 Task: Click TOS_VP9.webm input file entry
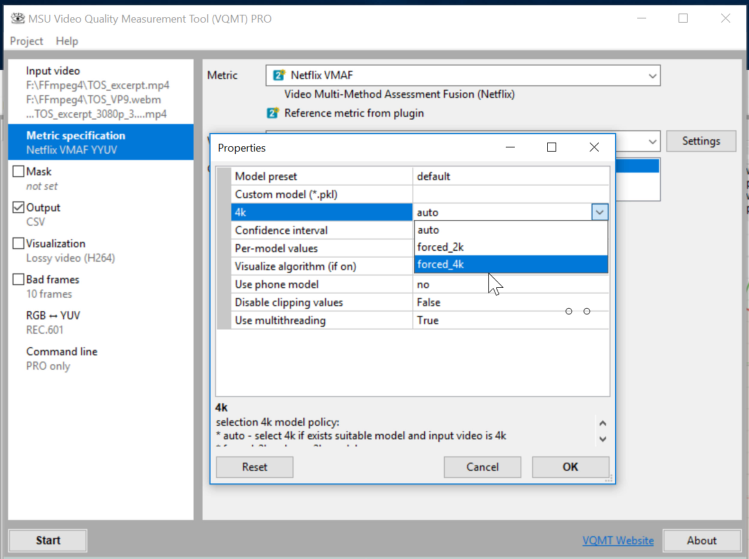click(x=94, y=99)
